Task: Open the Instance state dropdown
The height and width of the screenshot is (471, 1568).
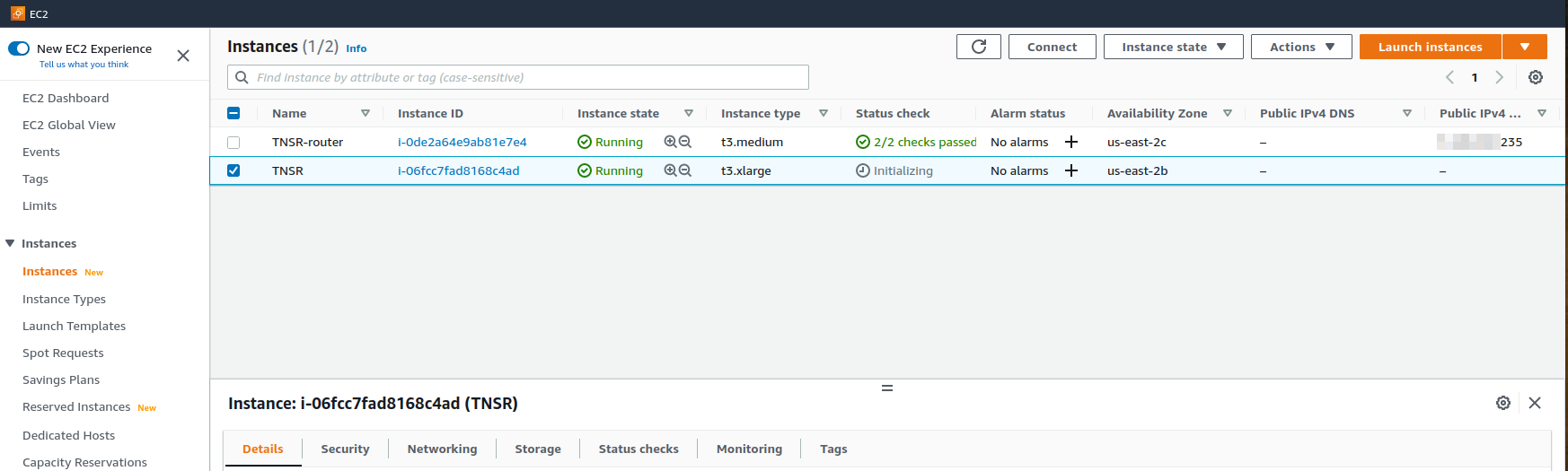Action: tap(1173, 47)
